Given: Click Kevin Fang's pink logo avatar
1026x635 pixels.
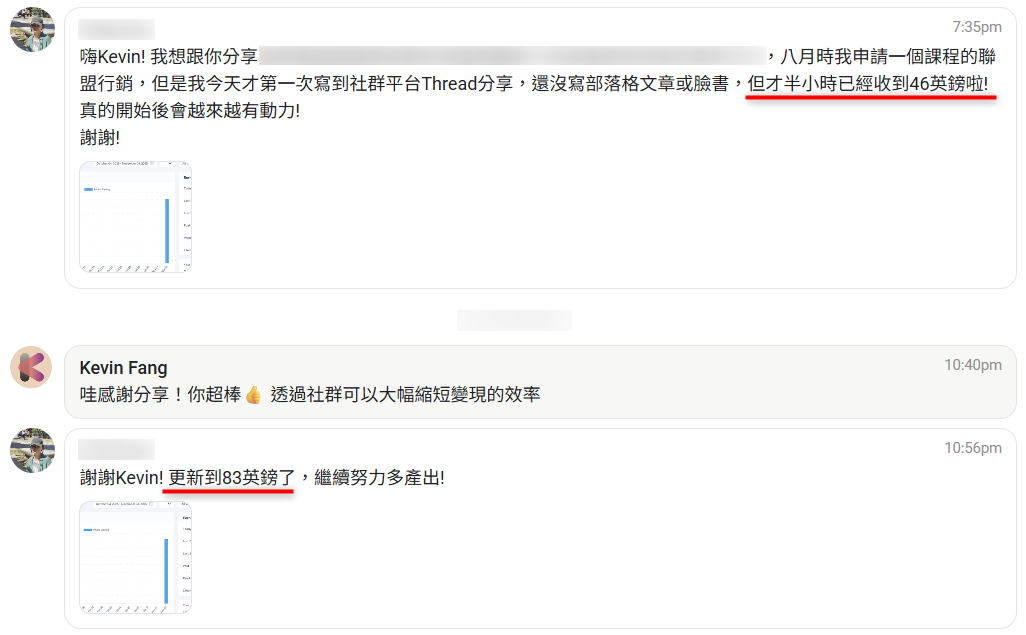Looking at the screenshot, I should point(31,367).
